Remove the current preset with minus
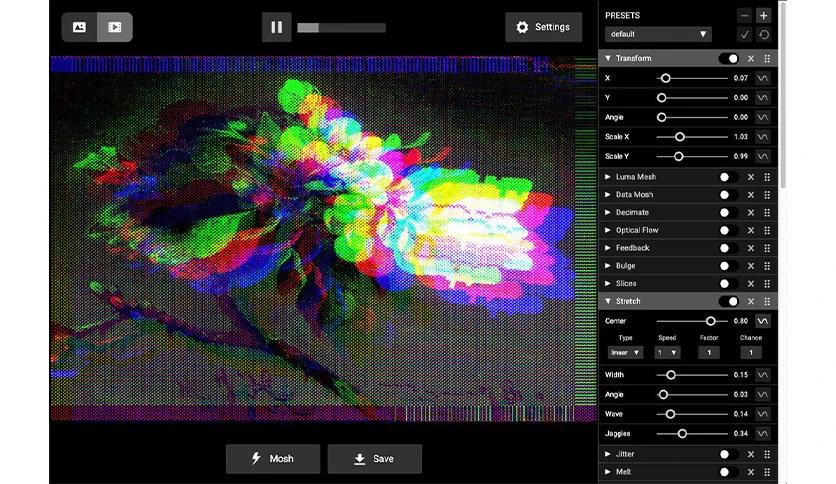 [745, 15]
